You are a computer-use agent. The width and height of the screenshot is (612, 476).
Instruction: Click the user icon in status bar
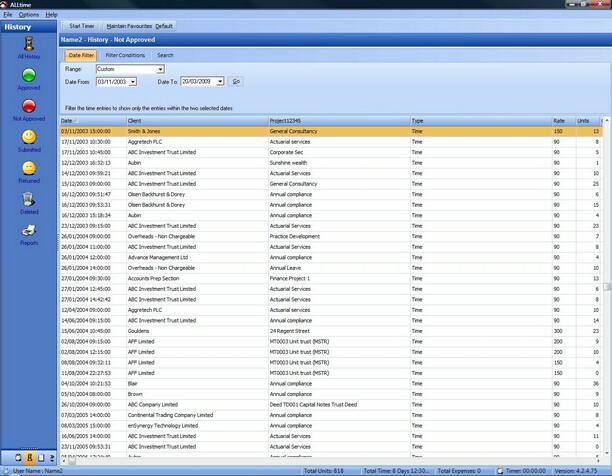(x=6, y=471)
